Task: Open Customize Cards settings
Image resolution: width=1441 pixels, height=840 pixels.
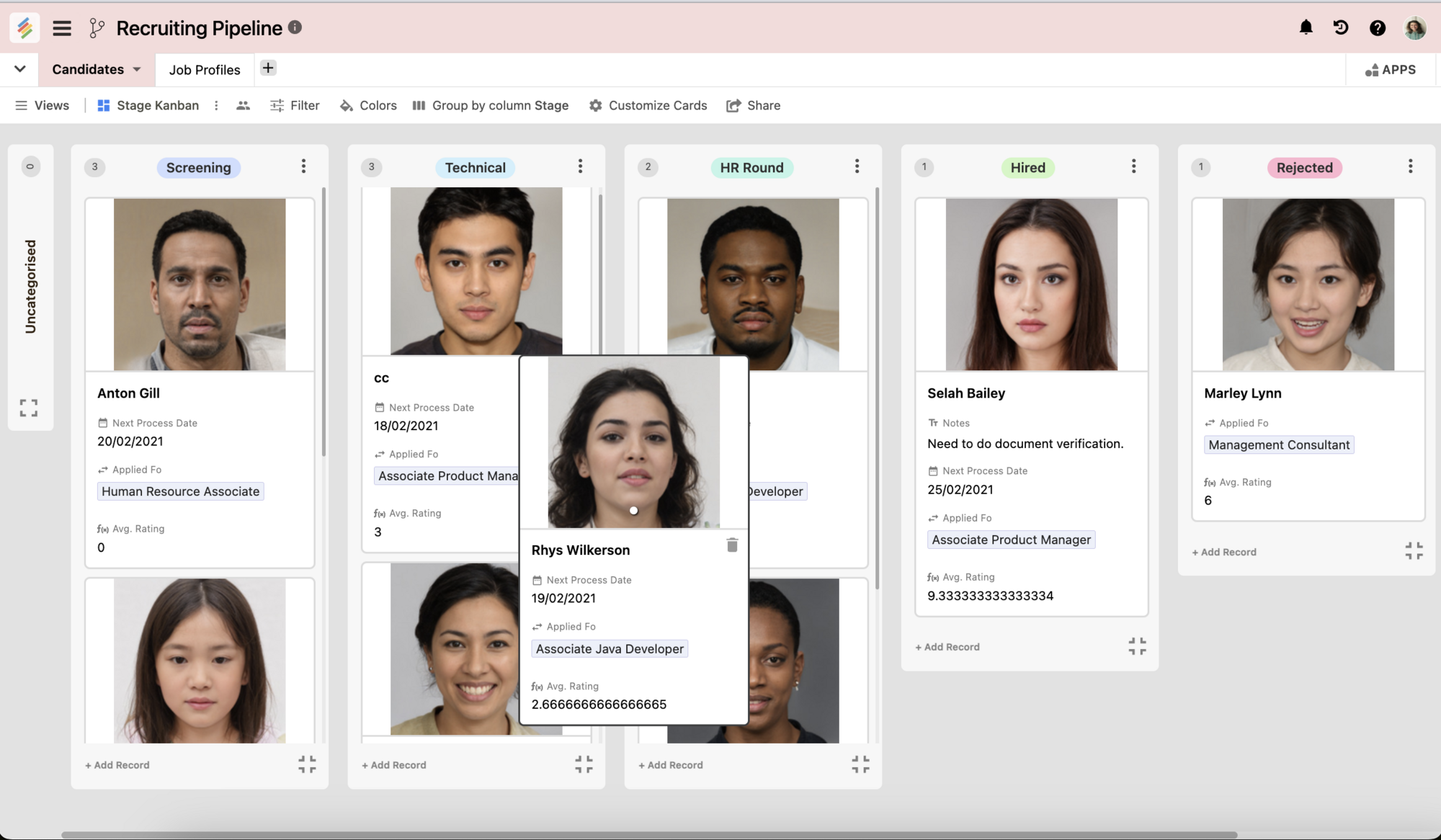Action: (647, 105)
